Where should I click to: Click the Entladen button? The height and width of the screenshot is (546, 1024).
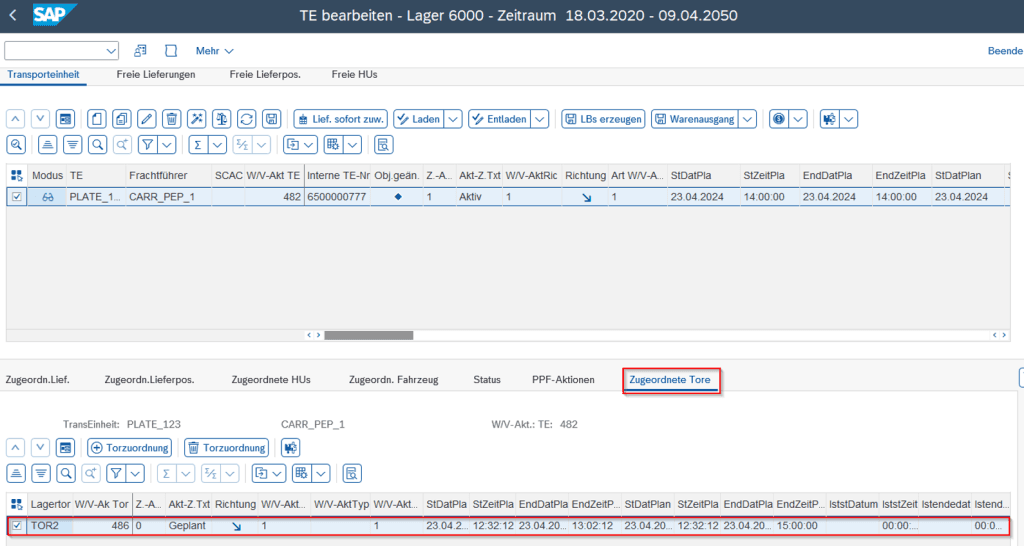pyautogui.click(x=500, y=119)
